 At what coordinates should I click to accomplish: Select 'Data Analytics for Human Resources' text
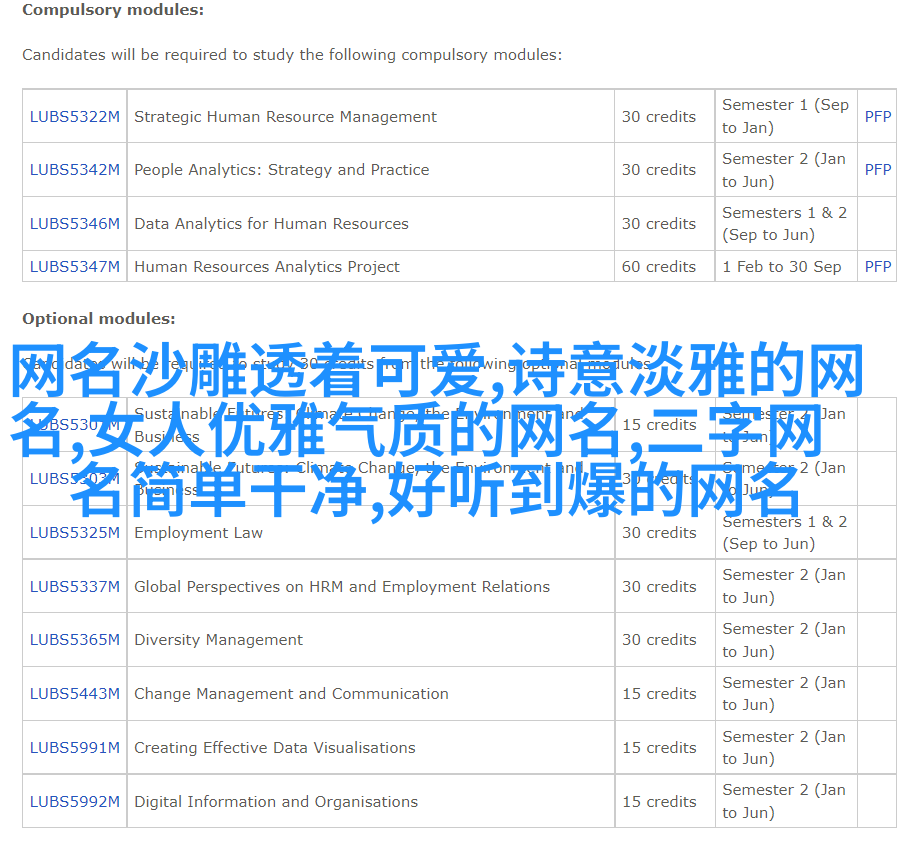271,224
